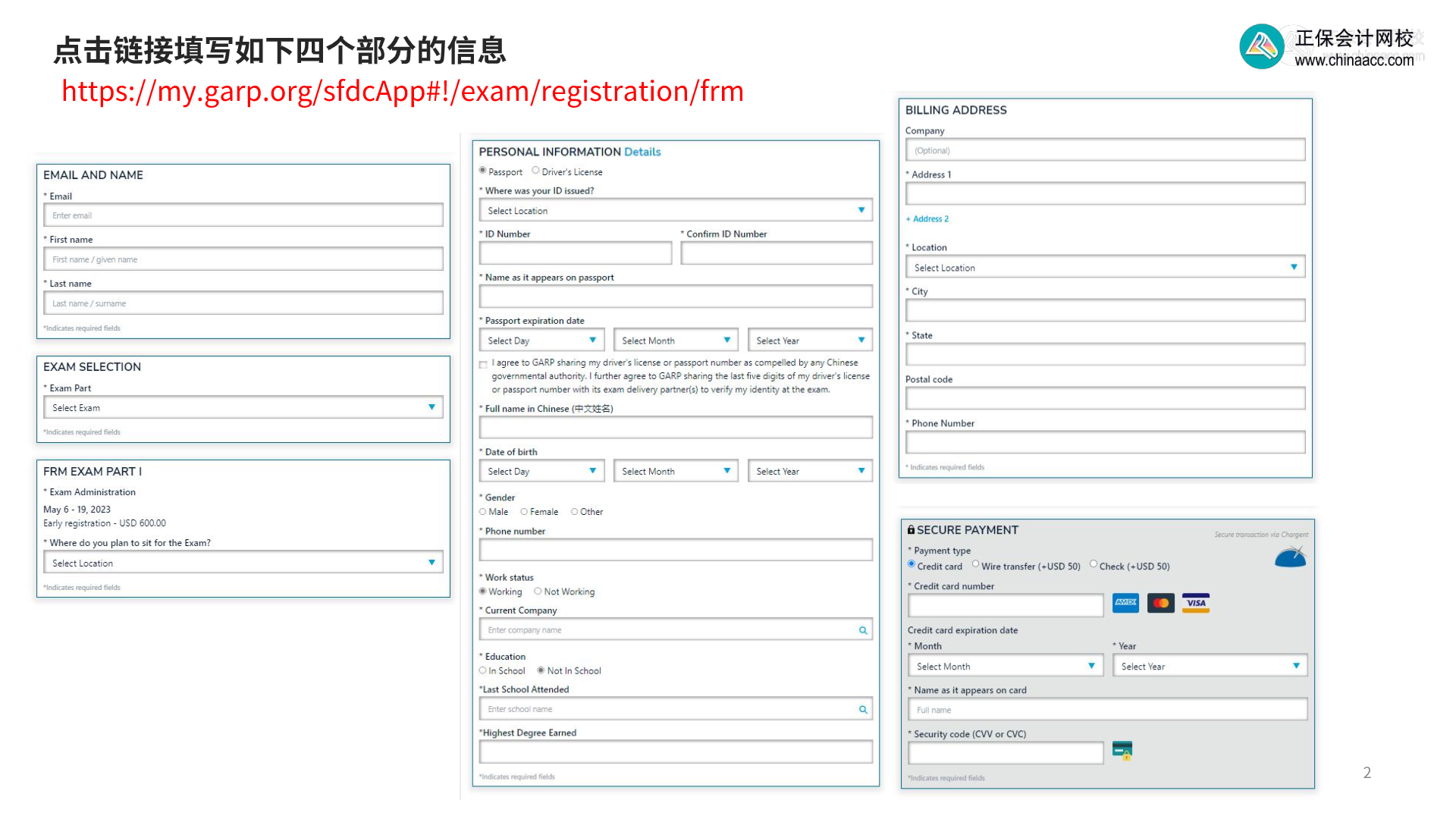Check the GARP sharing agreement checkbox

point(483,365)
